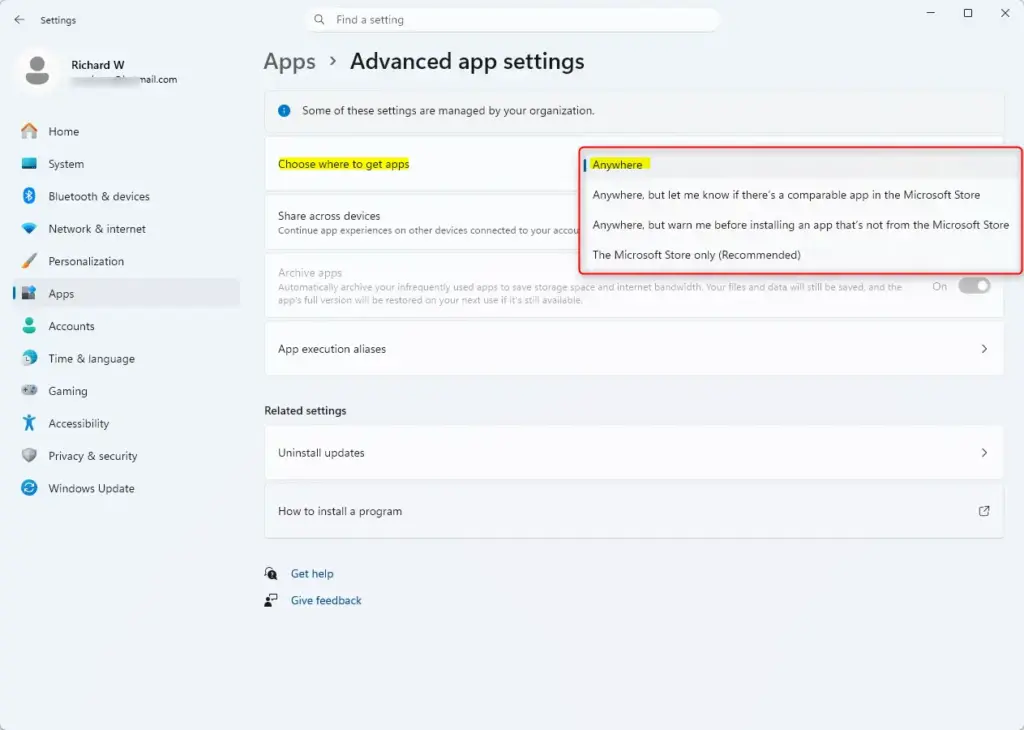This screenshot has width=1024, height=730.
Task: Click the Archive apps heading
Action: [x=310, y=272]
